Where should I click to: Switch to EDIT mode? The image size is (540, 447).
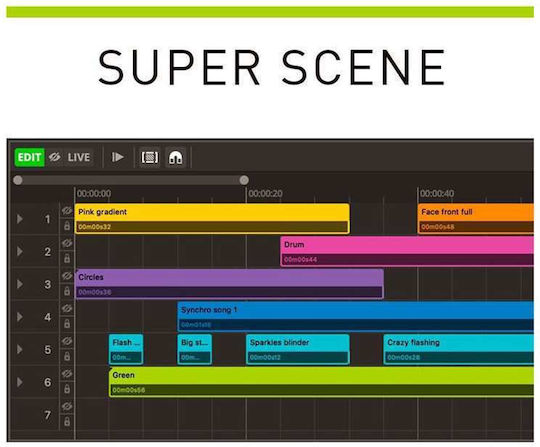29,157
